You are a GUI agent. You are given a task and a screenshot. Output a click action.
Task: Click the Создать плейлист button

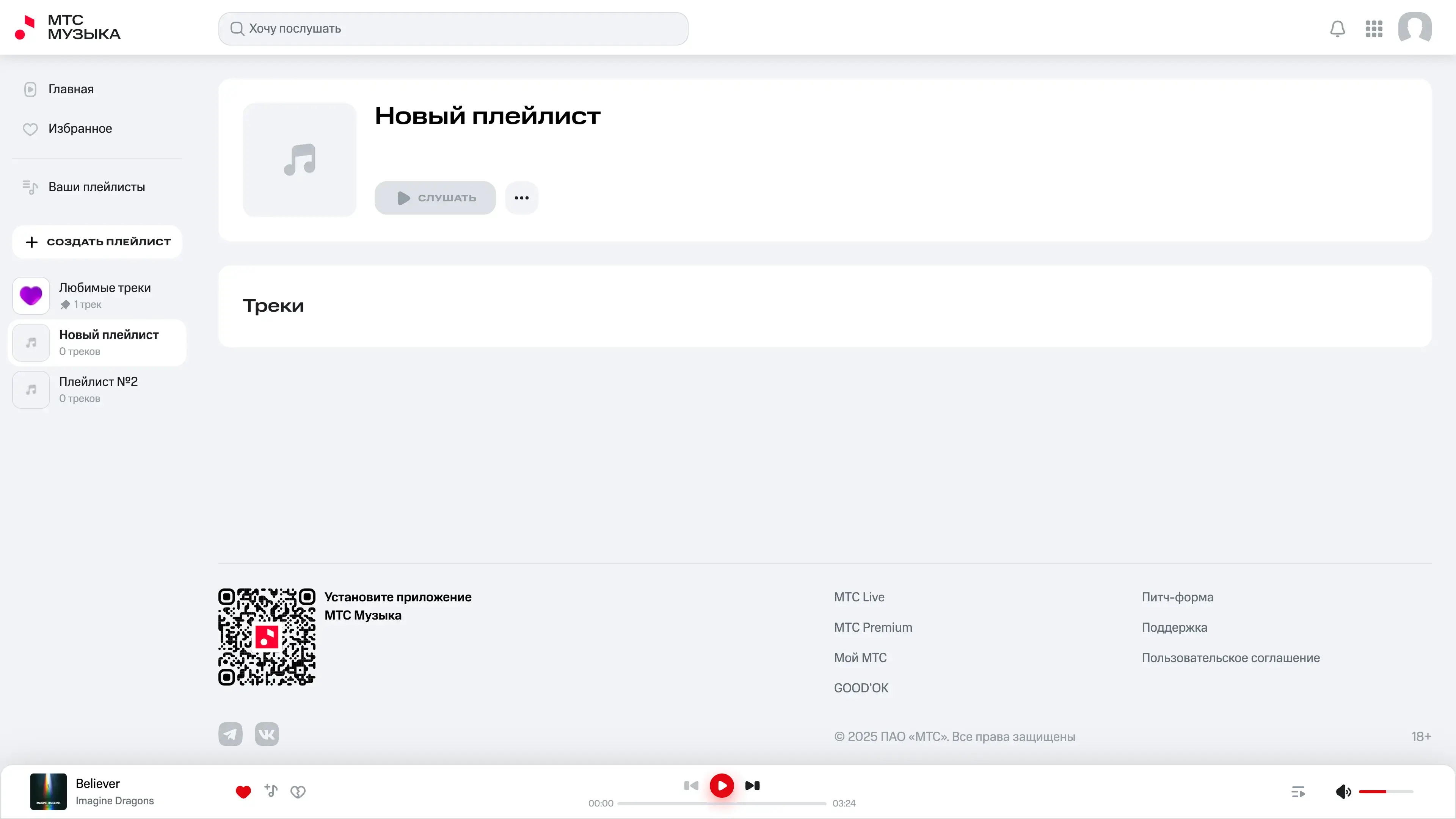[97, 242]
